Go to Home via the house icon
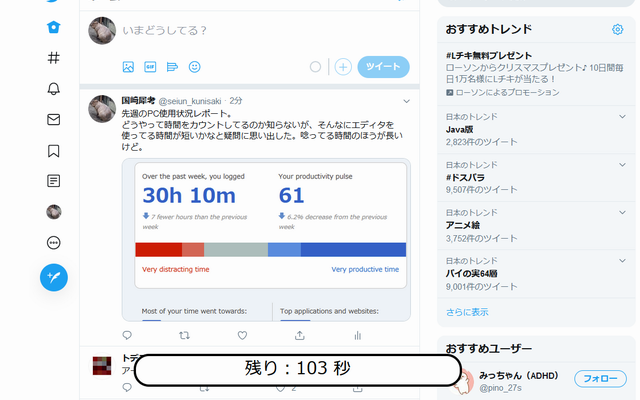 click(53, 27)
